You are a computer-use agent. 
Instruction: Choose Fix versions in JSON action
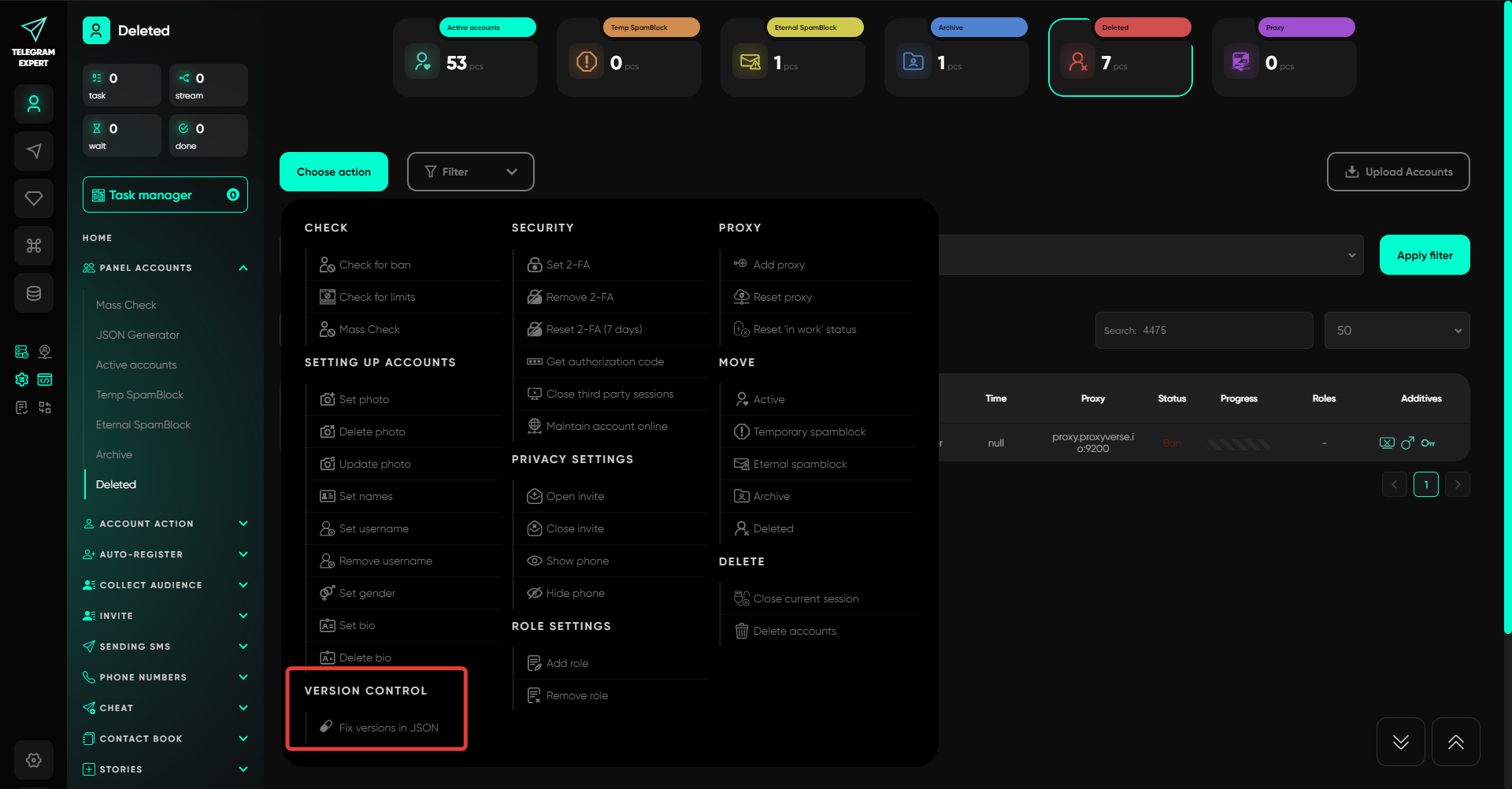click(388, 728)
